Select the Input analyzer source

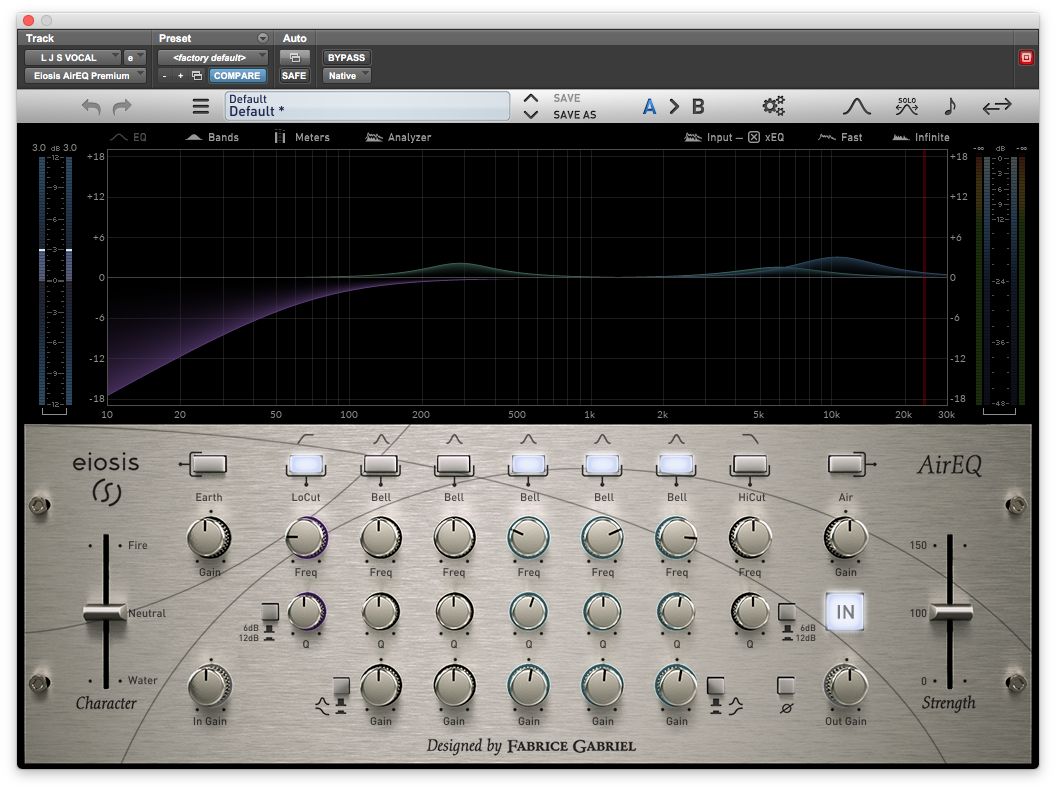708,137
